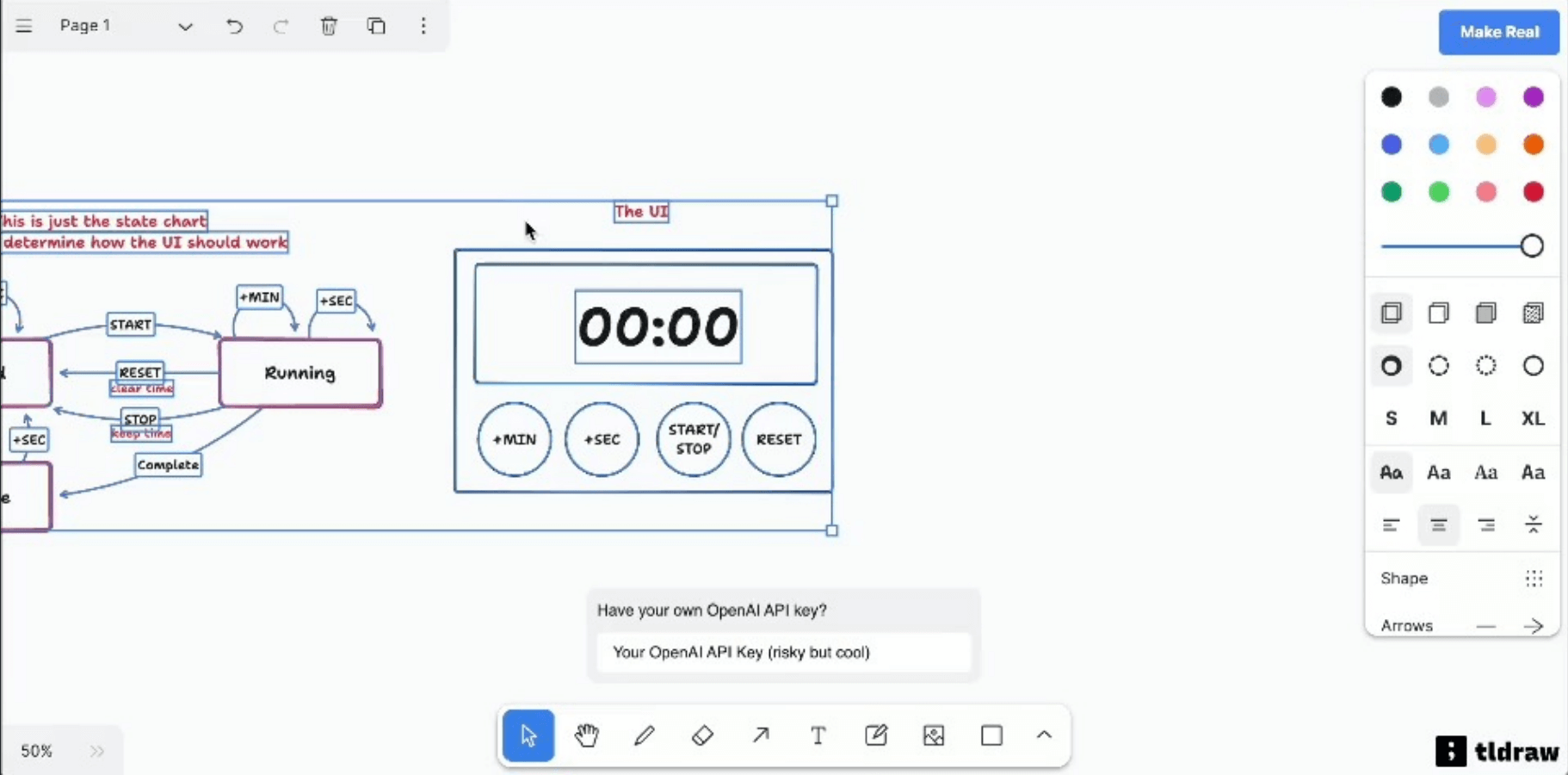Open the Page 1 page selector
Image resolution: width=1568 pixels, height=775 pixels.
click(x=126, y=26)
